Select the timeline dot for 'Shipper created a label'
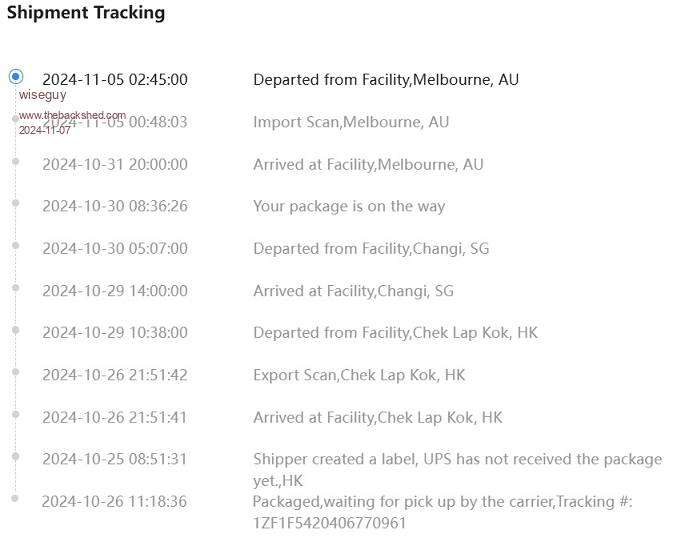This screenshot has width=677, height=542. (15, 456)
